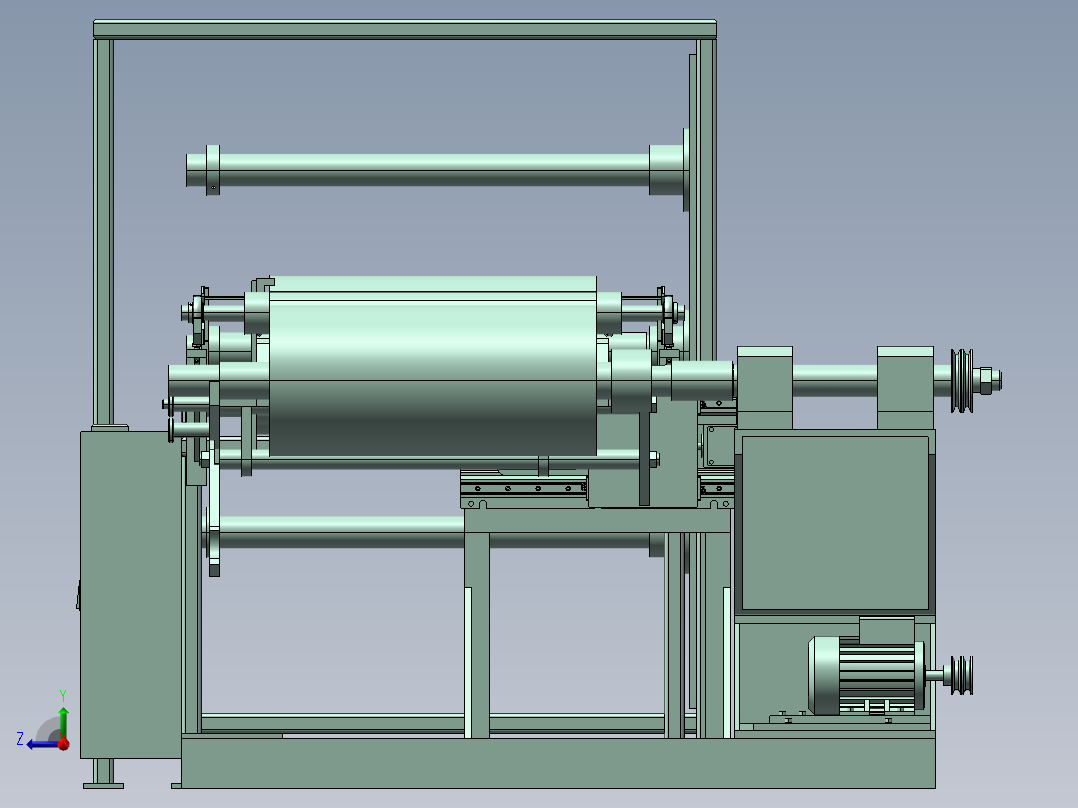Click the blue Z axis arrow of the triad

pos(40,744)
